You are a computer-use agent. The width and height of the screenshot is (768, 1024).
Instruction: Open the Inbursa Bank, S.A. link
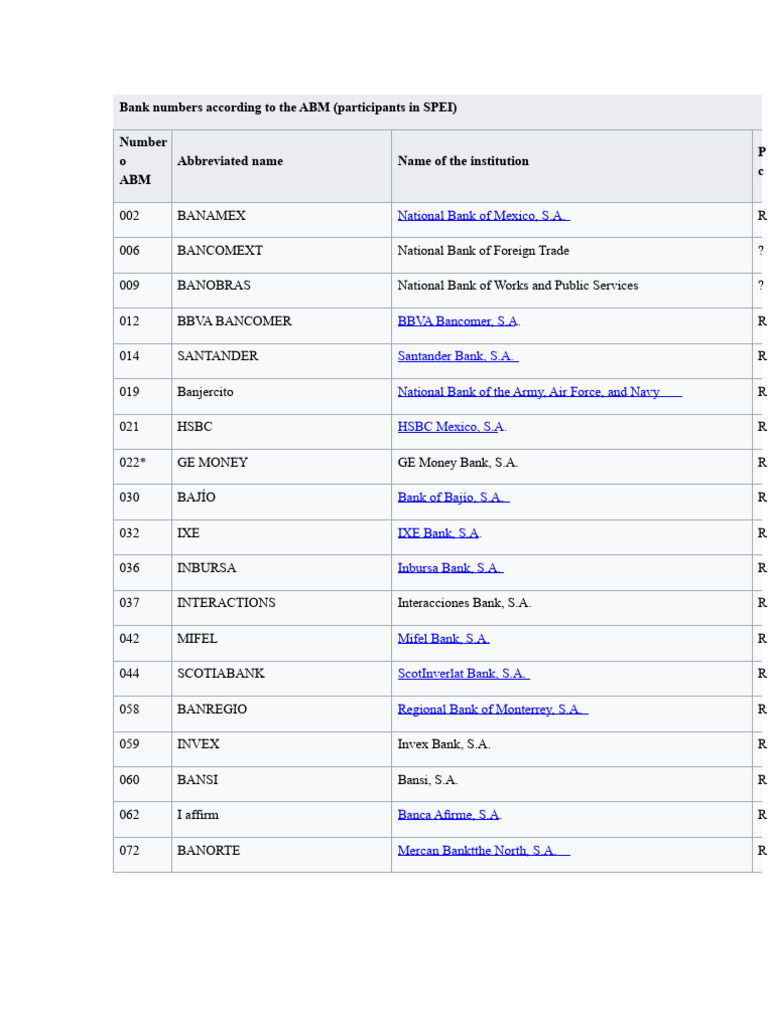pyautogui.click(x=450, y=568)
